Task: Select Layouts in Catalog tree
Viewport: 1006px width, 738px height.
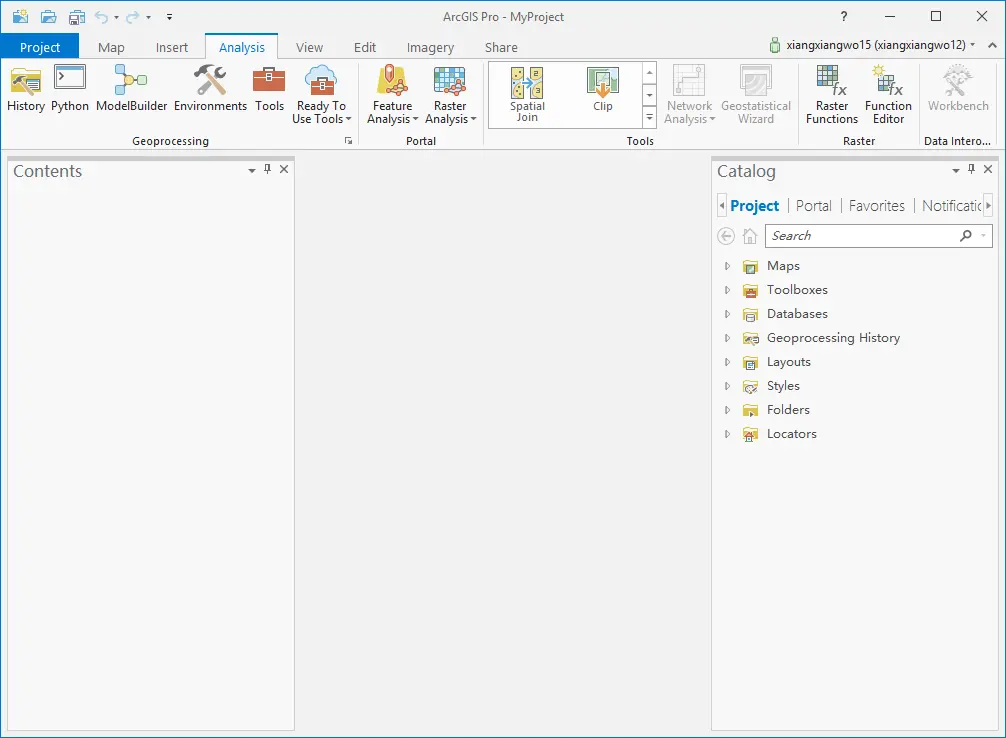Action: tap(789, 362)
